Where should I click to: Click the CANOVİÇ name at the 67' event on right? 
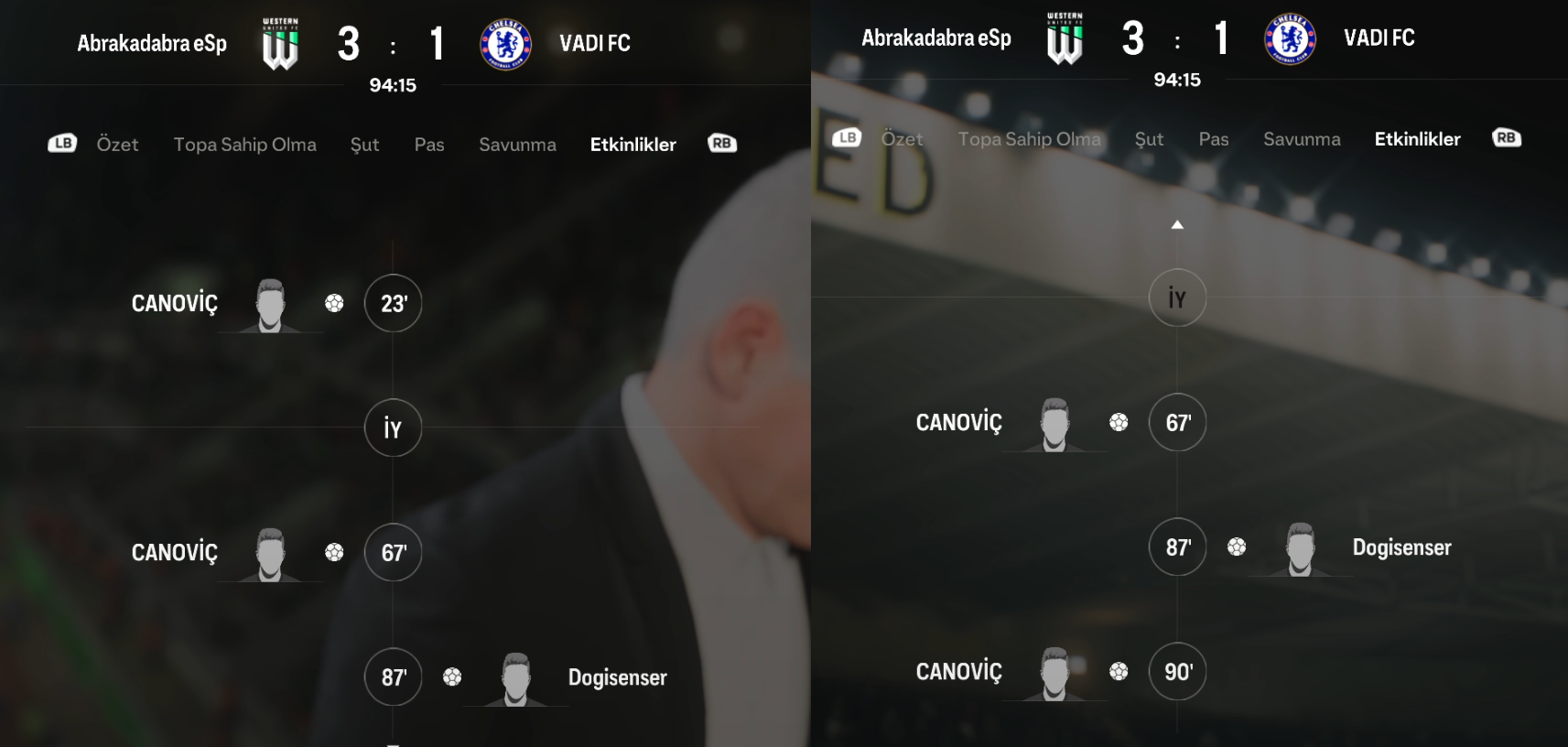958,423
